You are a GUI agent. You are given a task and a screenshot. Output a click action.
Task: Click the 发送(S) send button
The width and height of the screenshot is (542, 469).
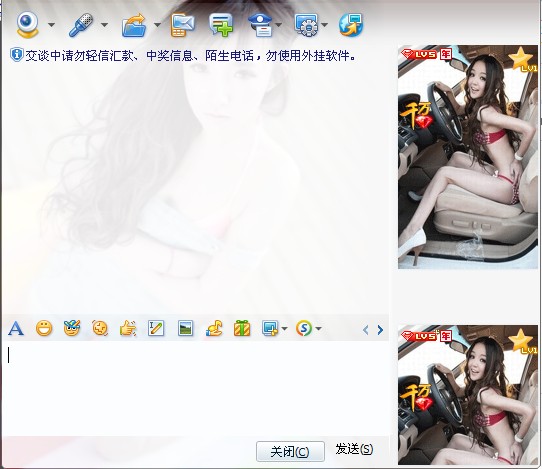tap(354, 449)
